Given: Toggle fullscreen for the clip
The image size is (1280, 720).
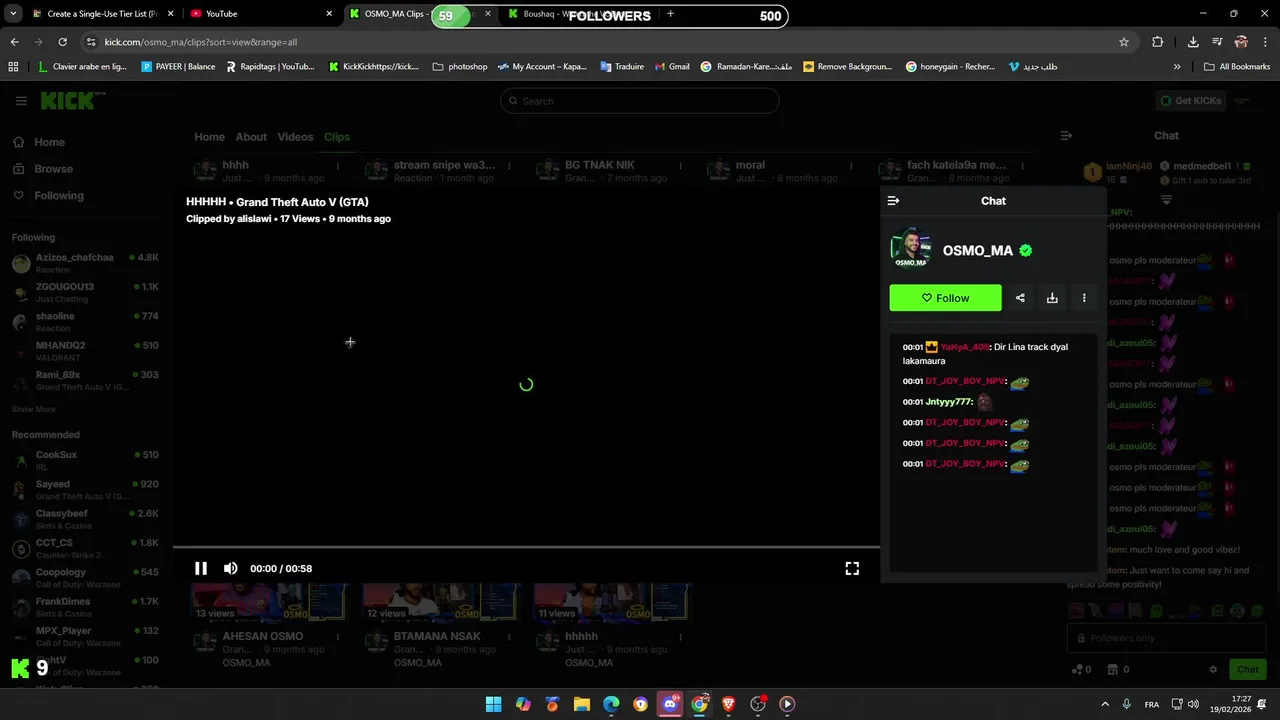Looking at the screenshot, I should (852, 568).
